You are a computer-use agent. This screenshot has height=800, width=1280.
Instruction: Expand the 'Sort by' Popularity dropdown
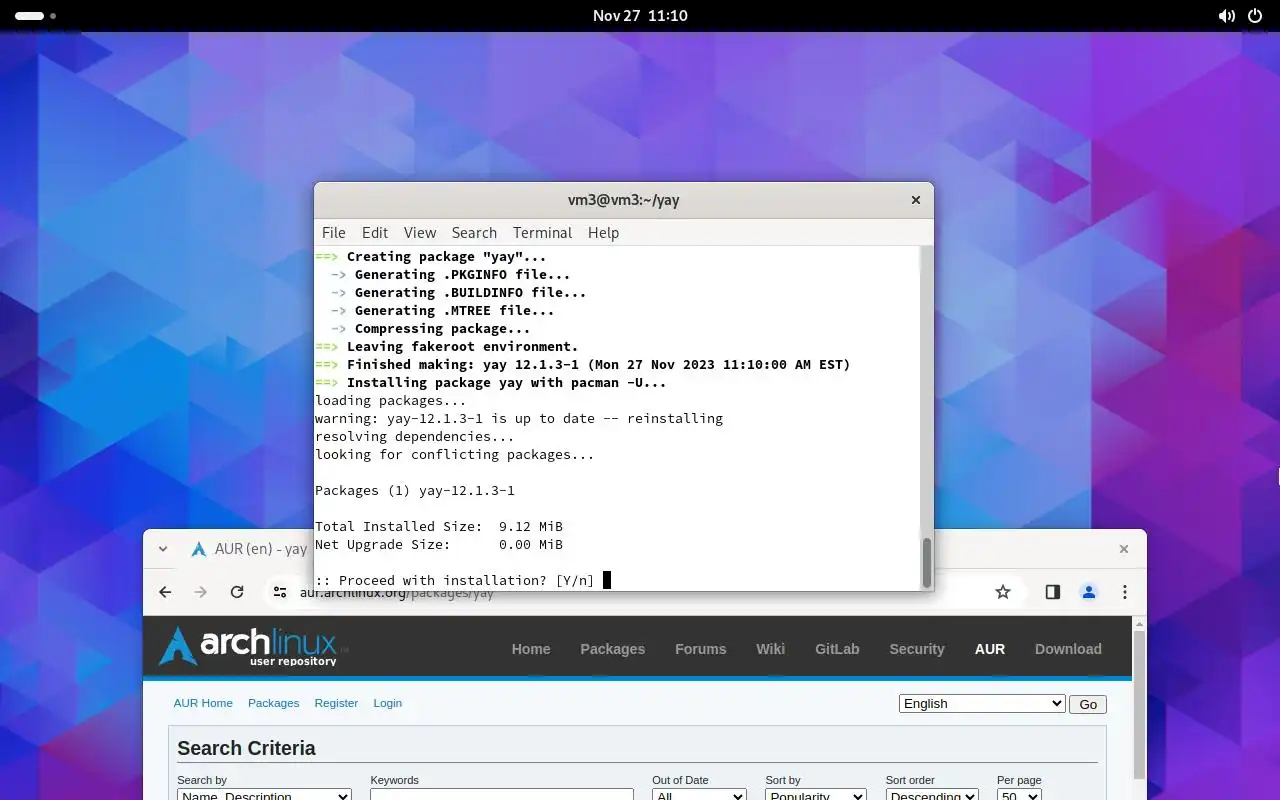(816, 795)
